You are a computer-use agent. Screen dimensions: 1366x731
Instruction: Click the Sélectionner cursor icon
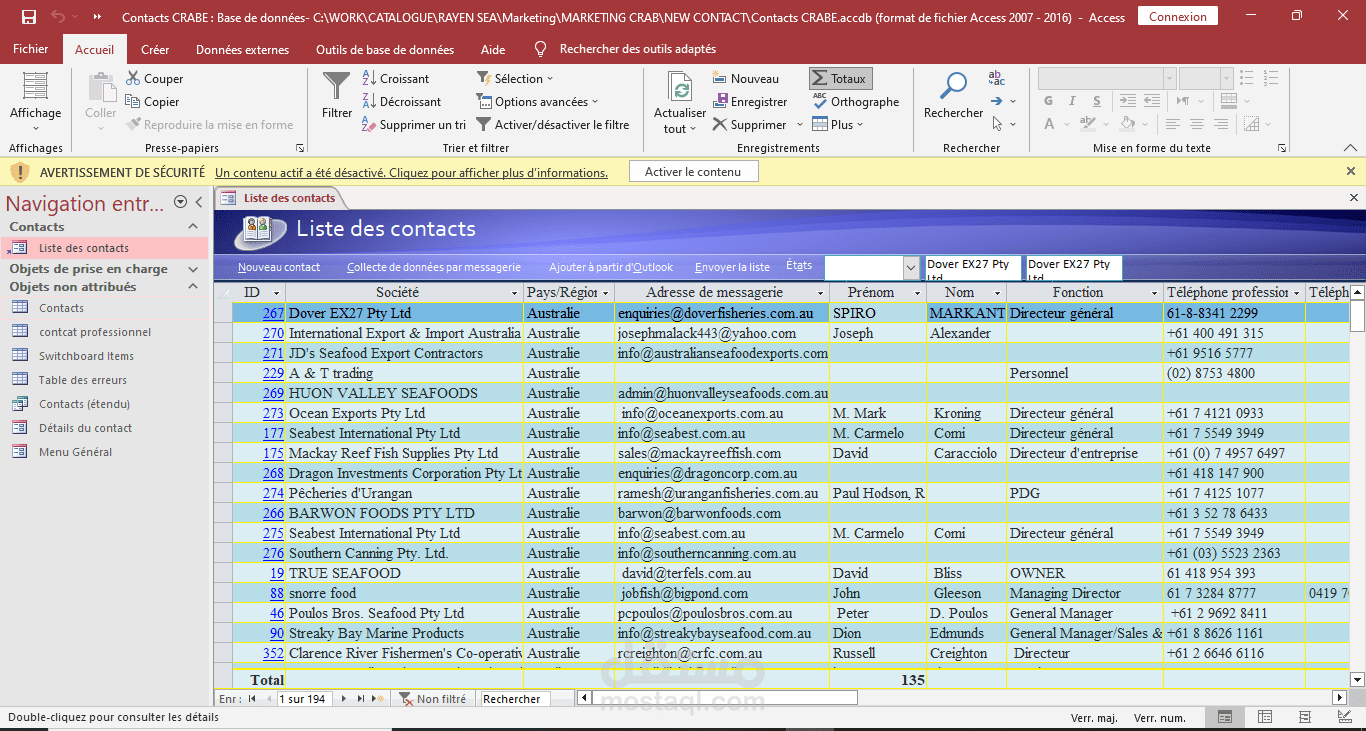tap(997, 124)
